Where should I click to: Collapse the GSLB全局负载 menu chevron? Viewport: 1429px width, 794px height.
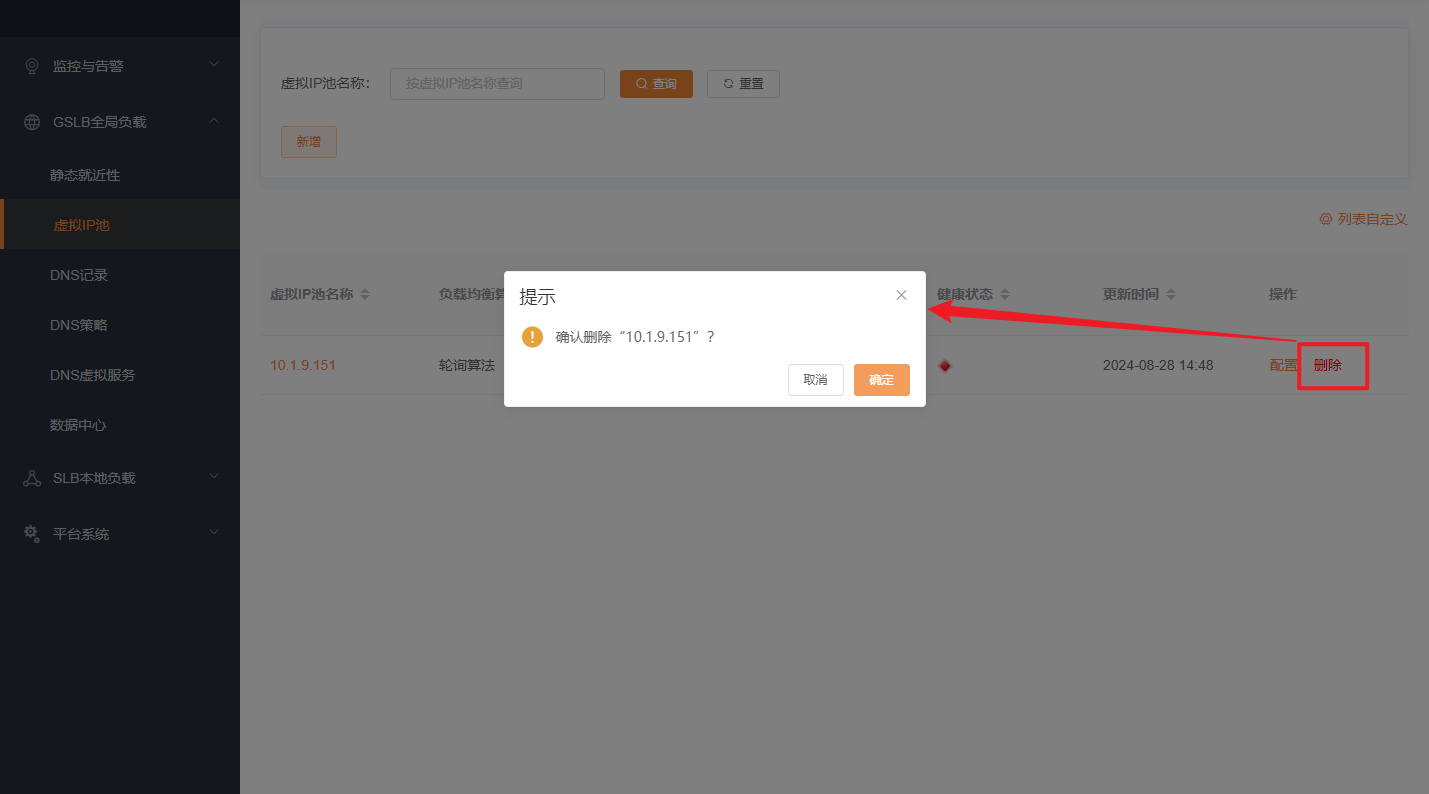(x=213, y=121)
